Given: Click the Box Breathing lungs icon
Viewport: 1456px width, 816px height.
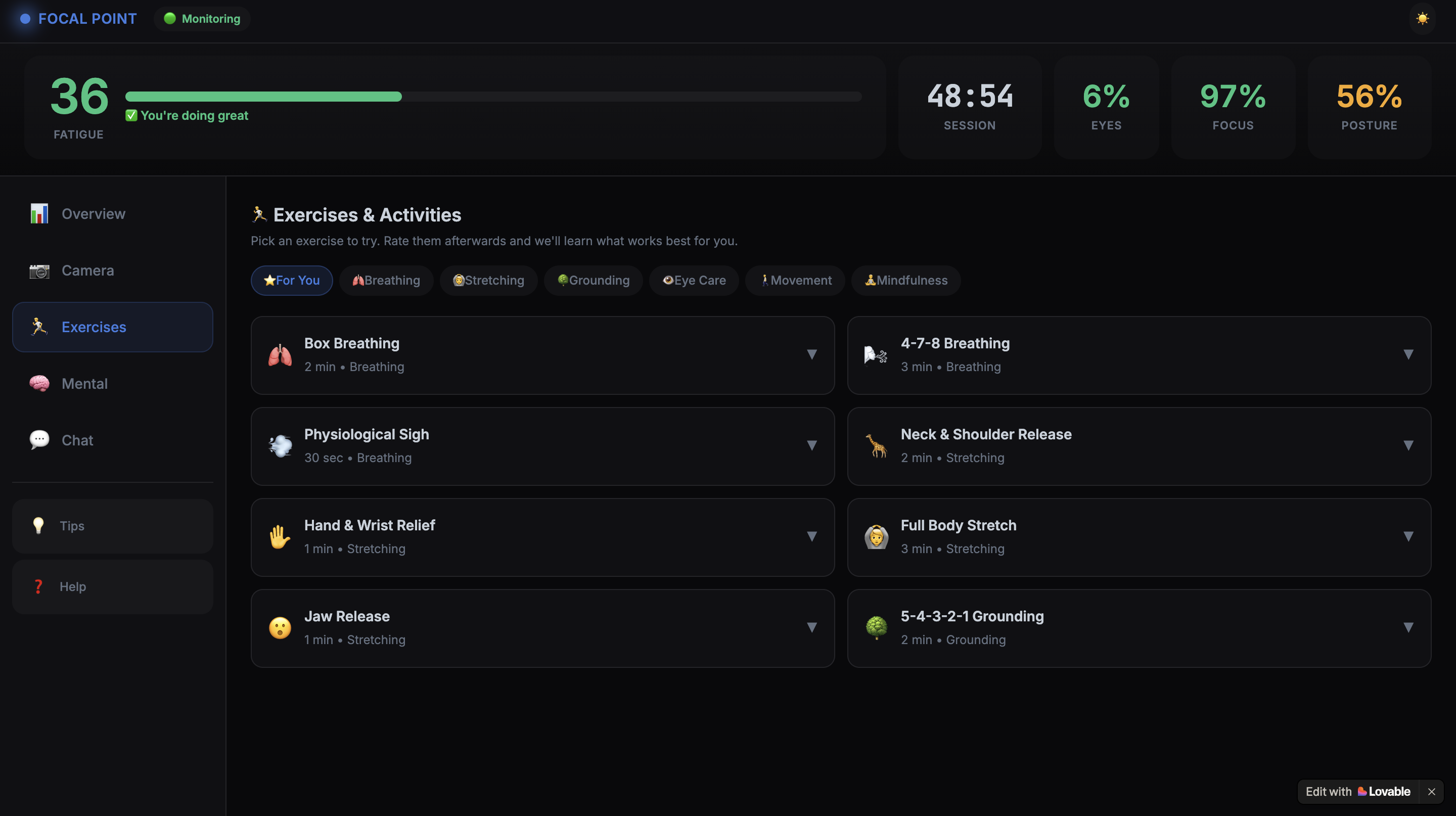Looking at the screenshot, I should (x=280, y=355).
